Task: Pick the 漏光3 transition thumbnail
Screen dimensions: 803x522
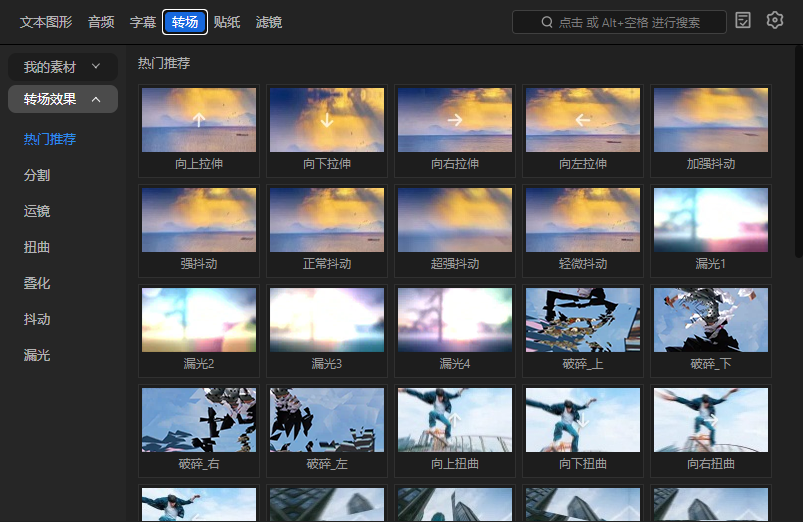Action: point(327,320)
